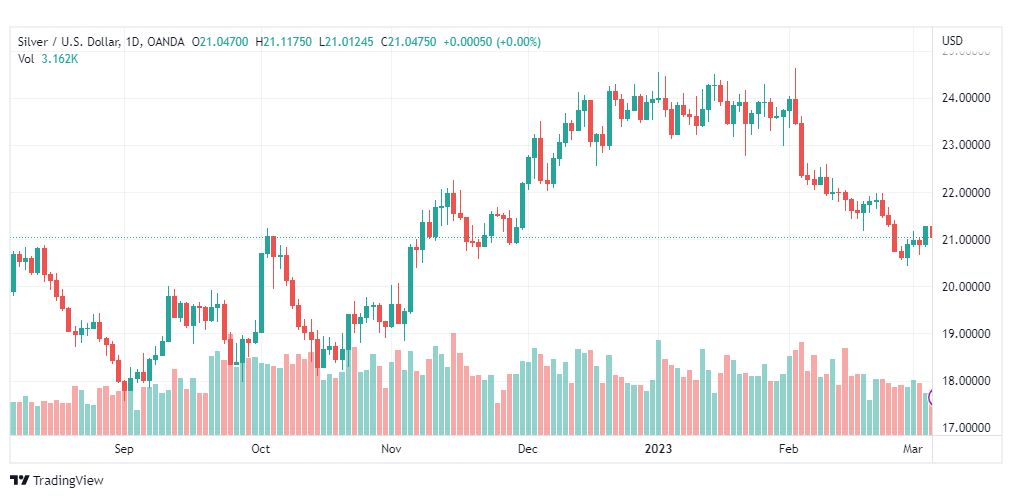The image size is (1012, 498).
Task: Click the 17.00000 price scale label
Action: pos(966,428)
